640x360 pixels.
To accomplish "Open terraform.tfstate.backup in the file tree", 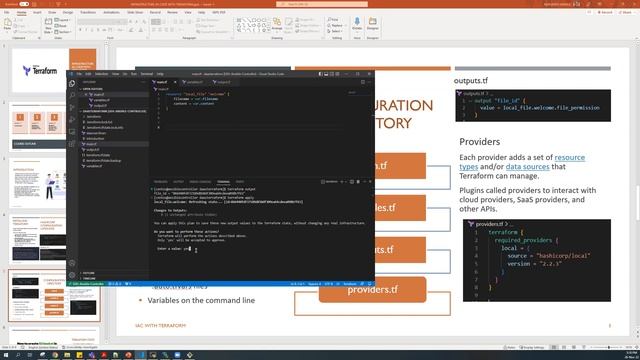I will pyautogui.click(x=104, y=160).
